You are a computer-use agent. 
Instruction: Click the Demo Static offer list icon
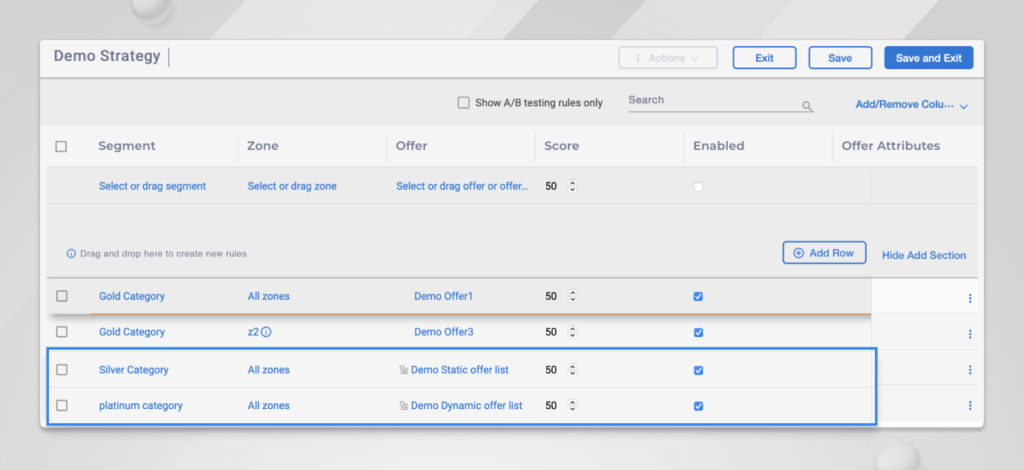tap(403, 370)
